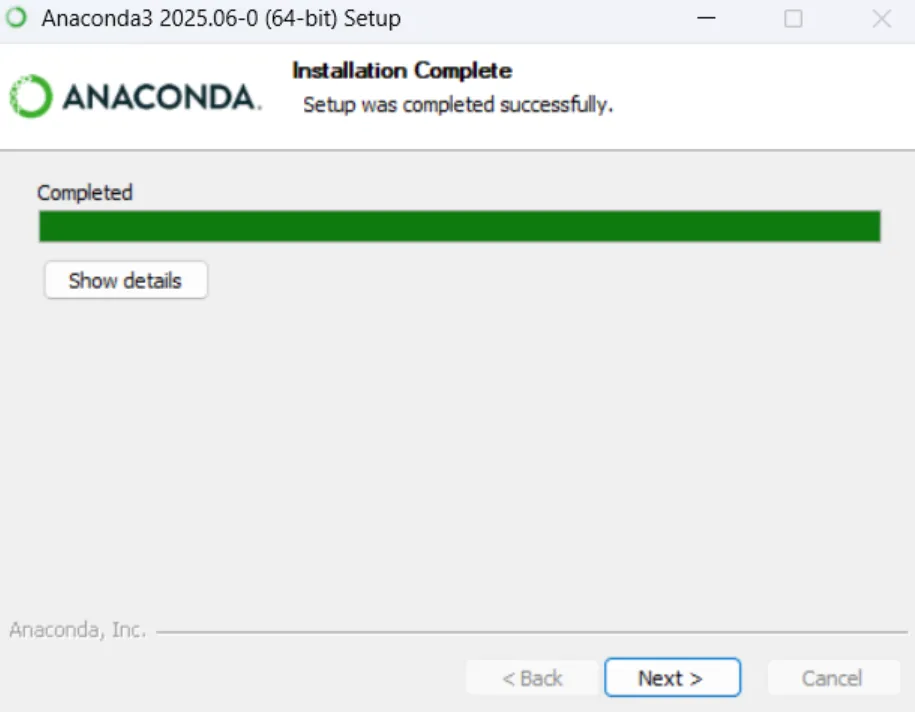Click the 'Setup was completed successfully.' text

tap(458, 104)
